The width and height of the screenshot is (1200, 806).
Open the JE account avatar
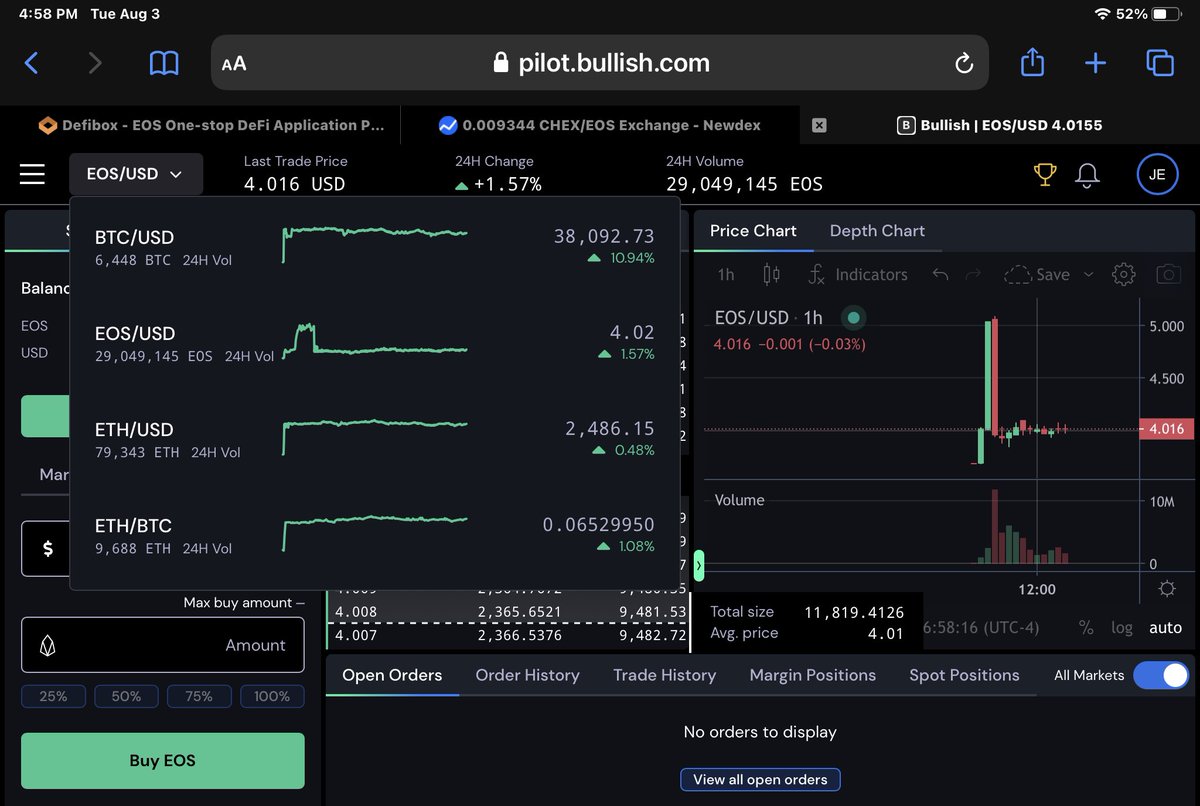[1157, 174]
